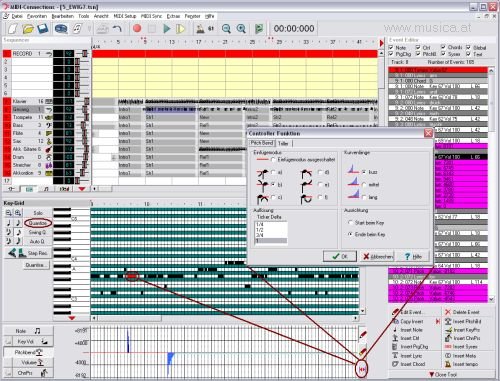This screenshot has height=381, width=500.
Task: Select the Pitchbend controller view button
Action: click(x=28, y=352)
